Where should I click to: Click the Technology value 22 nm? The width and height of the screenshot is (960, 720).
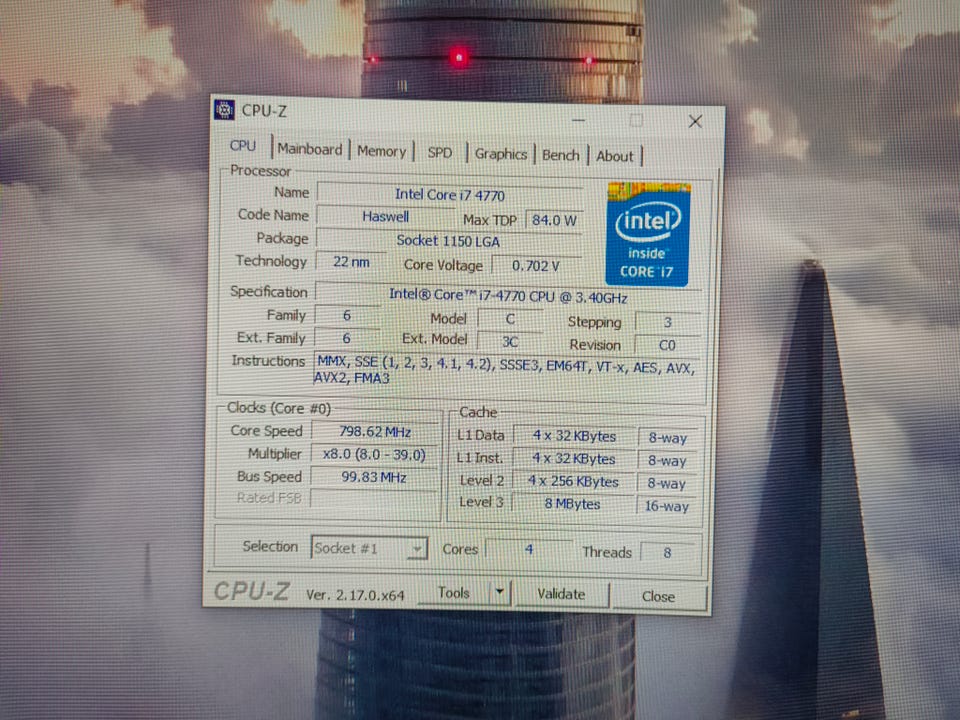click(x=351, y=262)
